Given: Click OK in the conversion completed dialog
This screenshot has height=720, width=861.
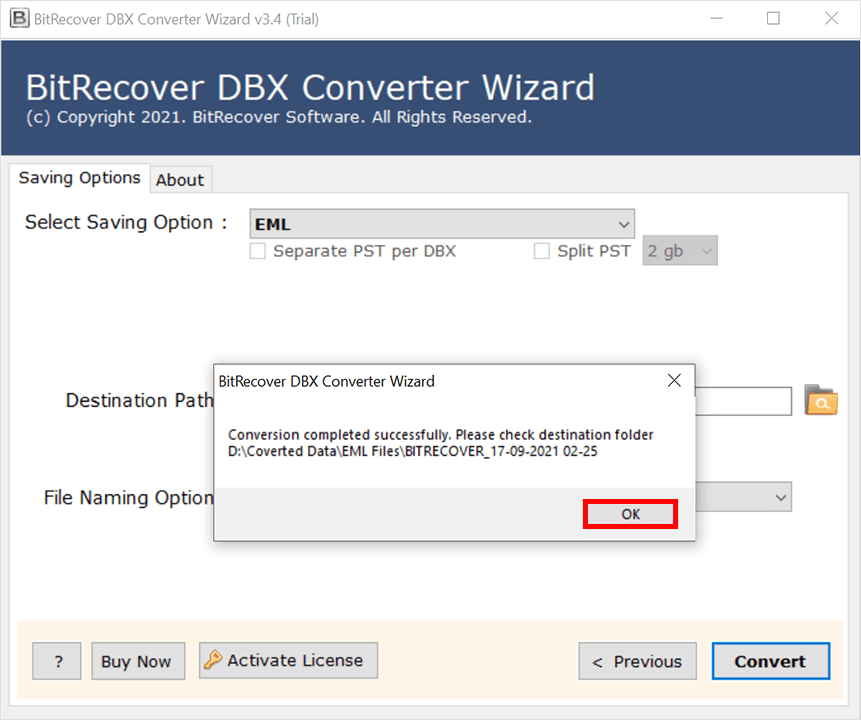Looking at the screenshot, I should coord(630,514).
